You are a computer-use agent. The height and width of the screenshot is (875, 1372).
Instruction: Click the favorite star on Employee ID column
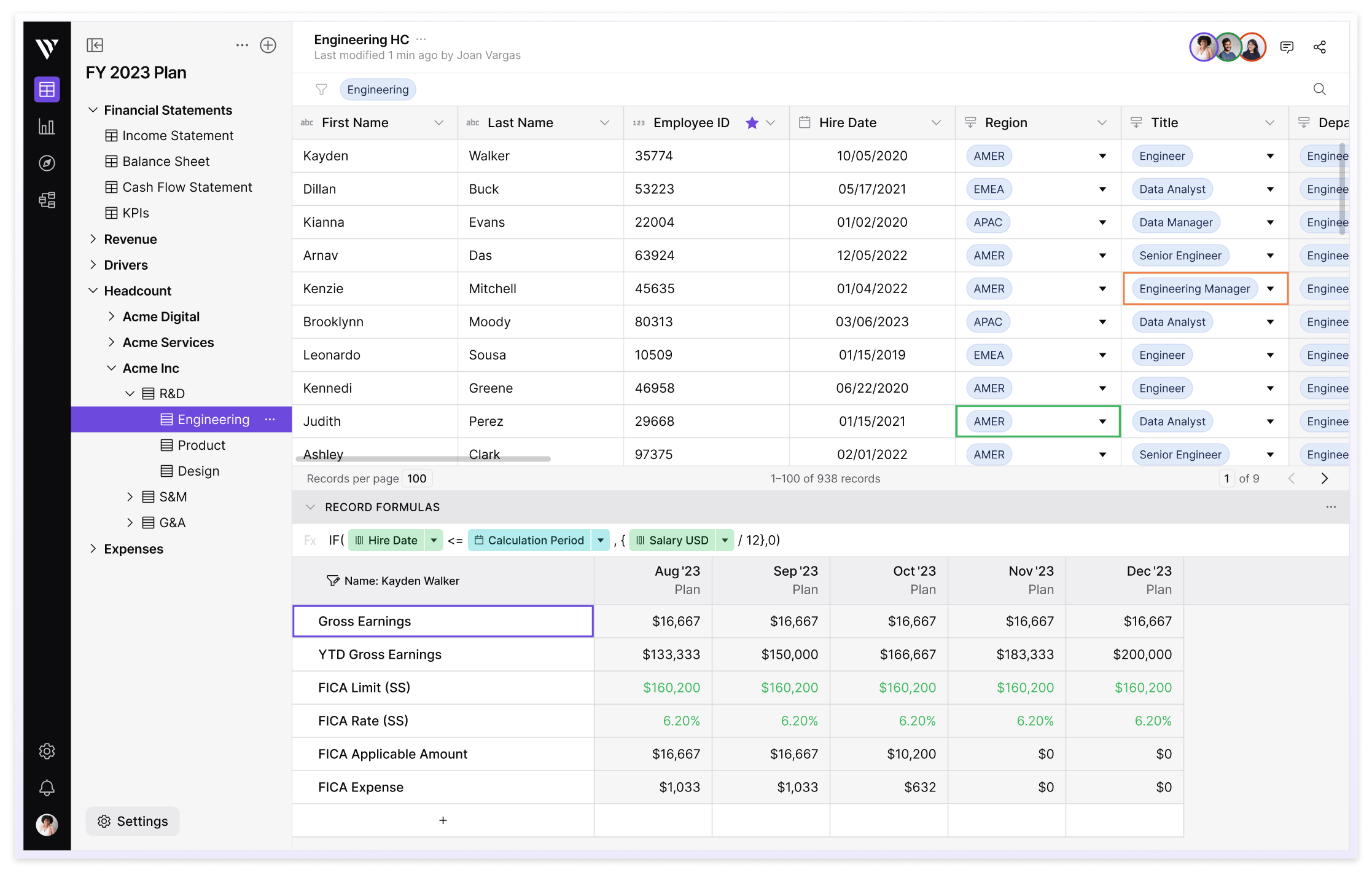pos(752,122)
